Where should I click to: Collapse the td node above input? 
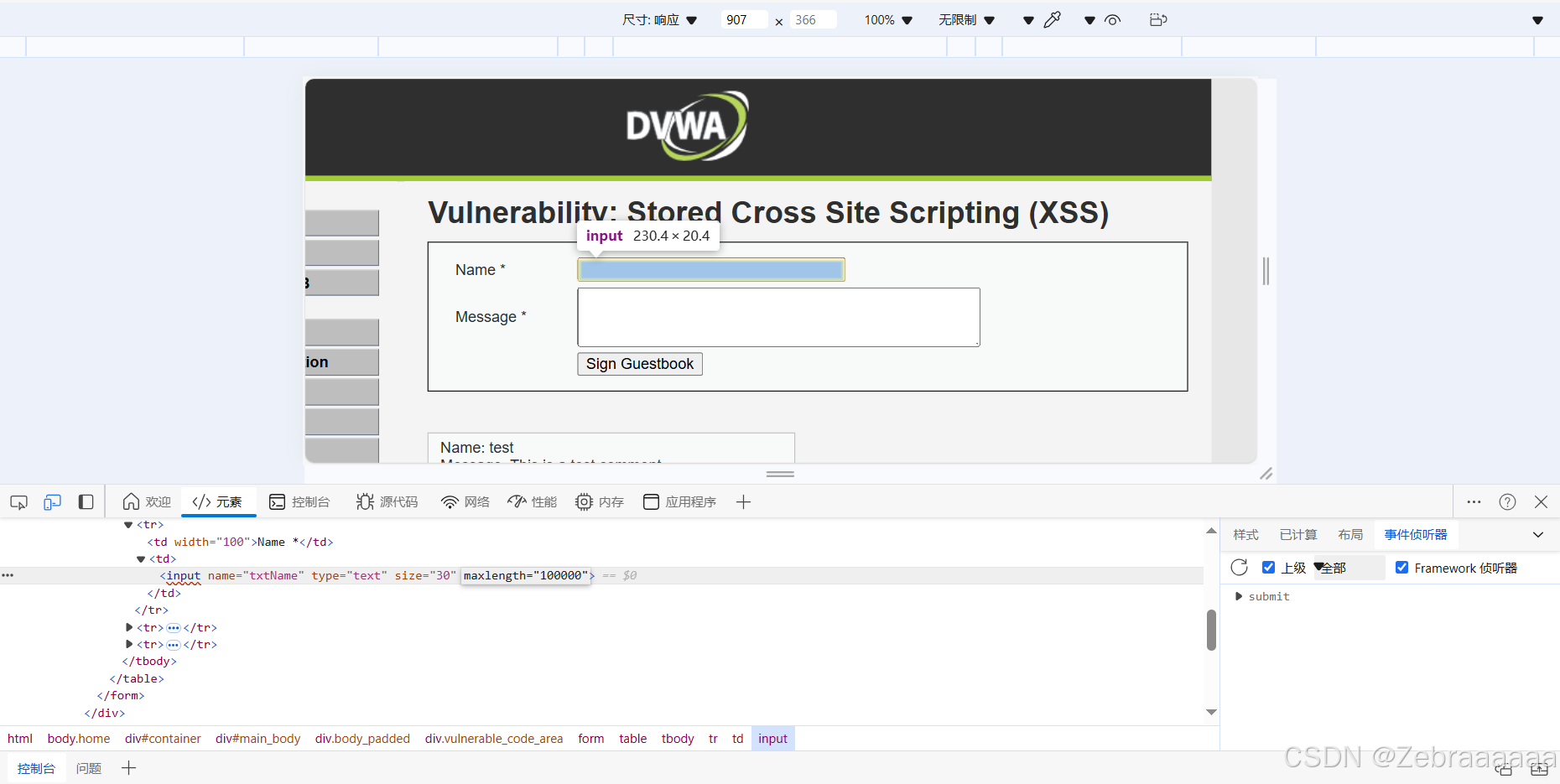(x=141, y=559)
